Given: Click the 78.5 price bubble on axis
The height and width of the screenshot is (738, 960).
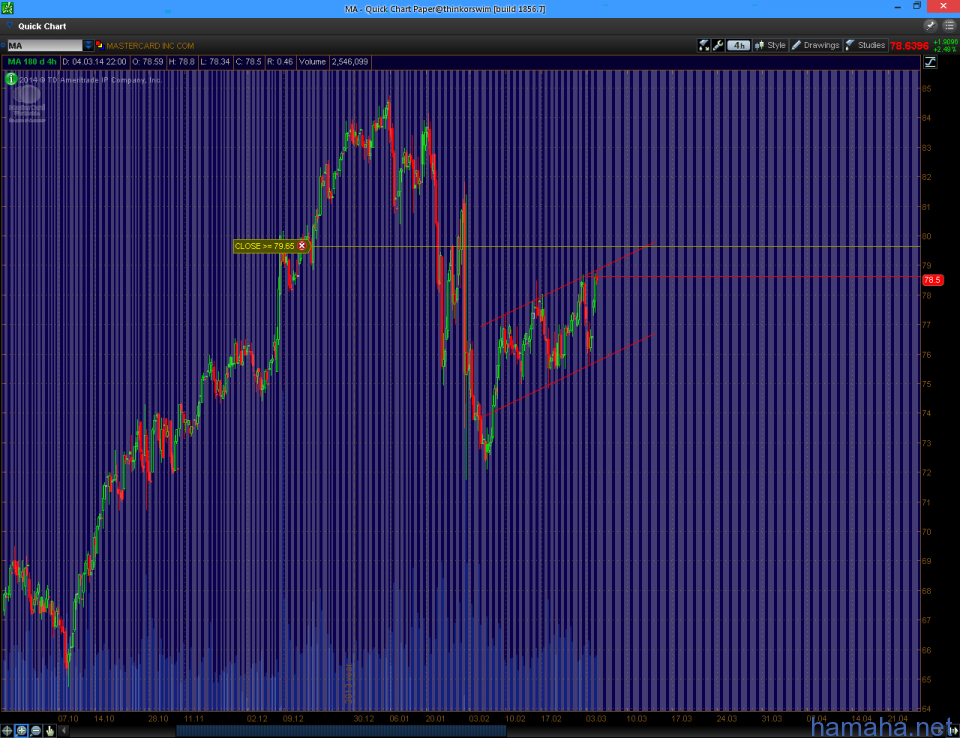Looking at the screenshot, I should point(932,280).
